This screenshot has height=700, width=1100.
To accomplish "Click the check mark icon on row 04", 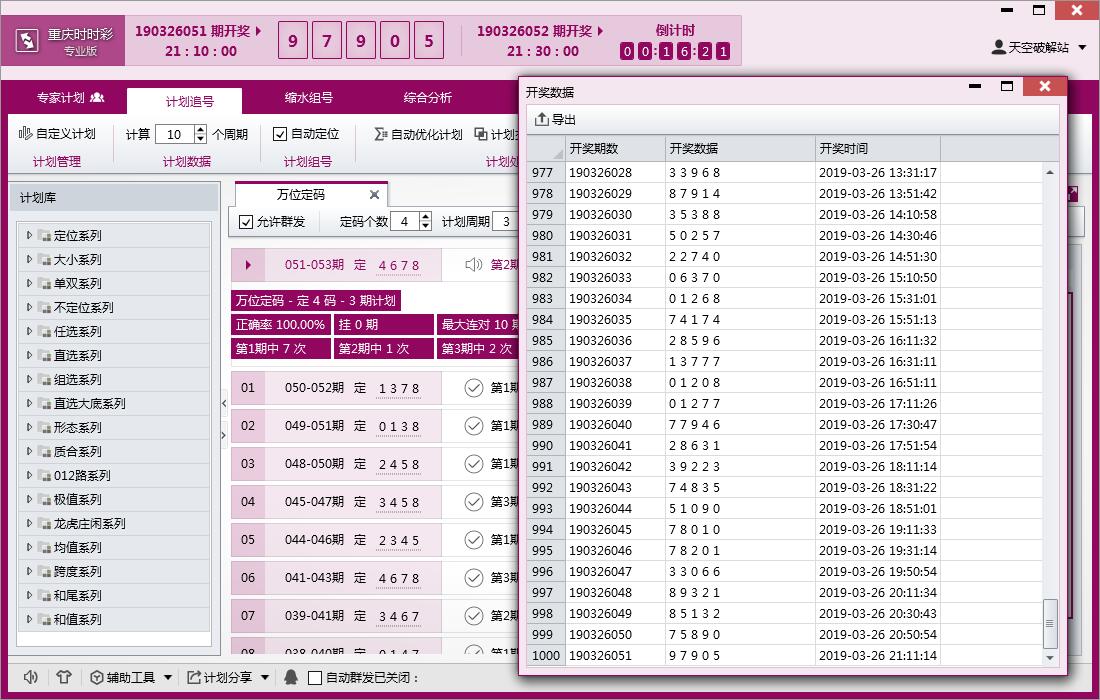I will [474, 502].
